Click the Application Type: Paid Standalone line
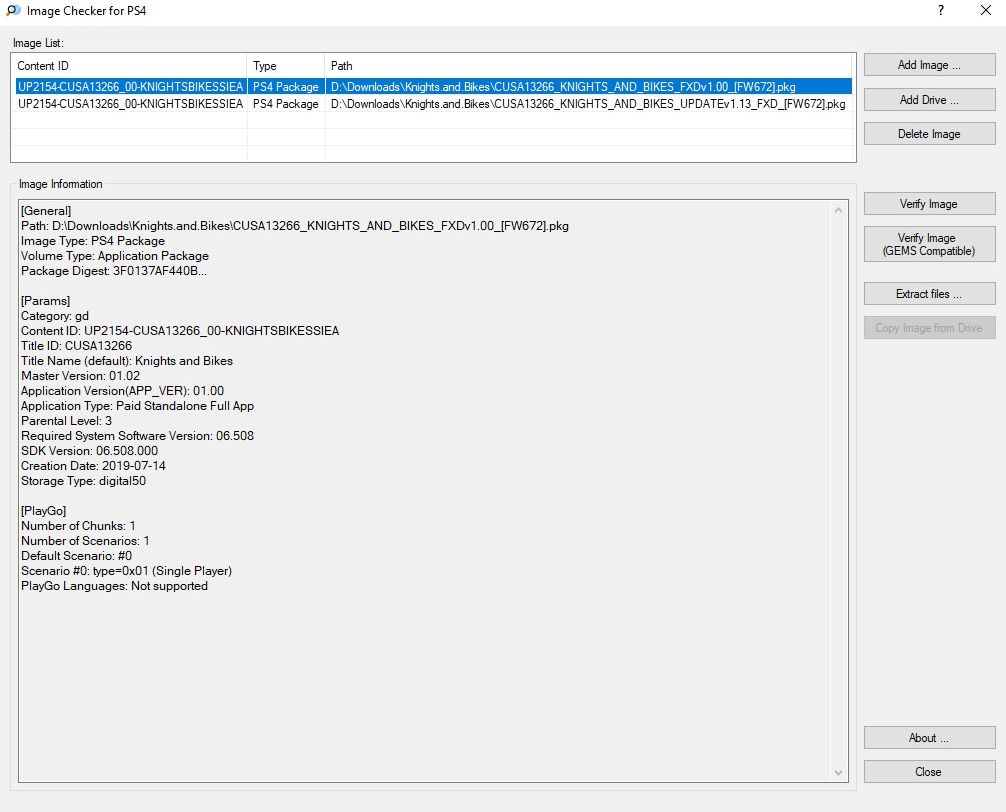 pos(137,406)
